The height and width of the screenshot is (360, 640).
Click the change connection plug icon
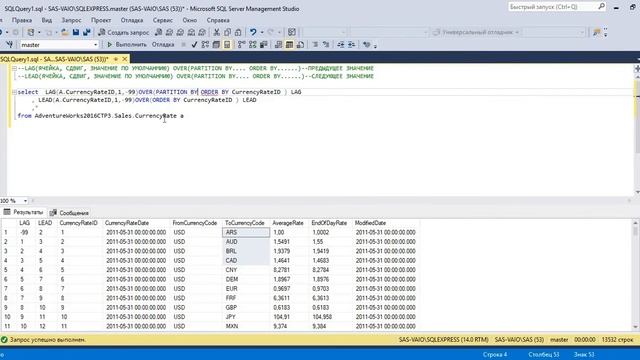[x=9, y=45]
